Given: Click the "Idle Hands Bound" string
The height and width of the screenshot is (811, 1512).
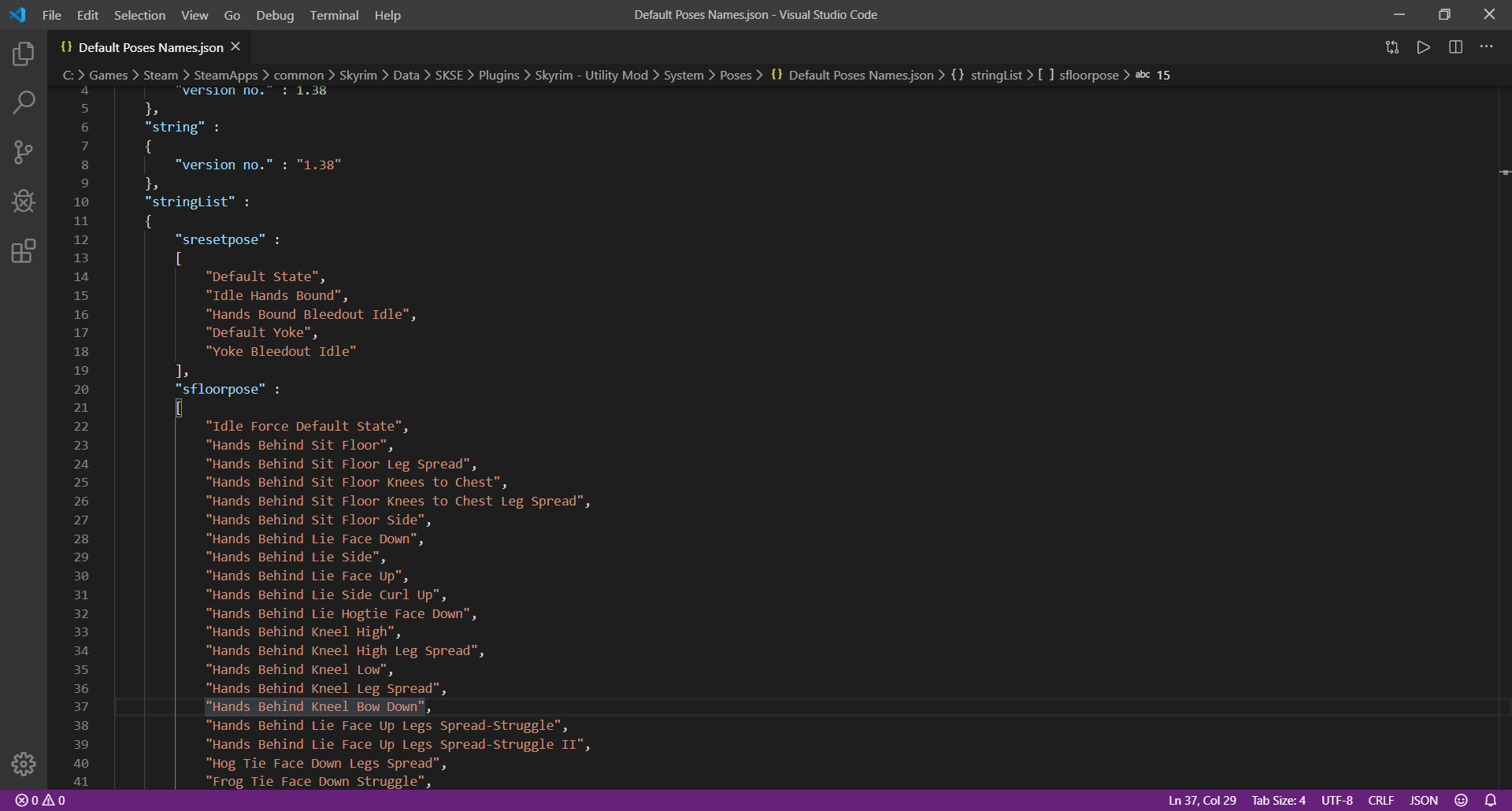Looking at the screenshot, I should coord(273,295).
